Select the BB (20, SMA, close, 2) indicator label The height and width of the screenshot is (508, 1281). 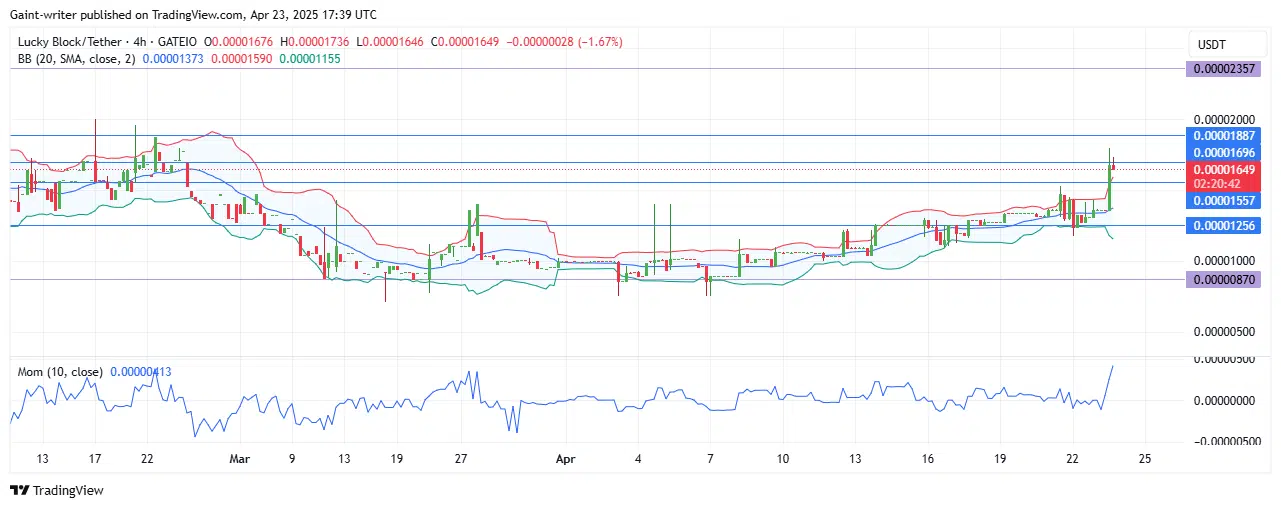pyautogui.click(x=76, y=59)
